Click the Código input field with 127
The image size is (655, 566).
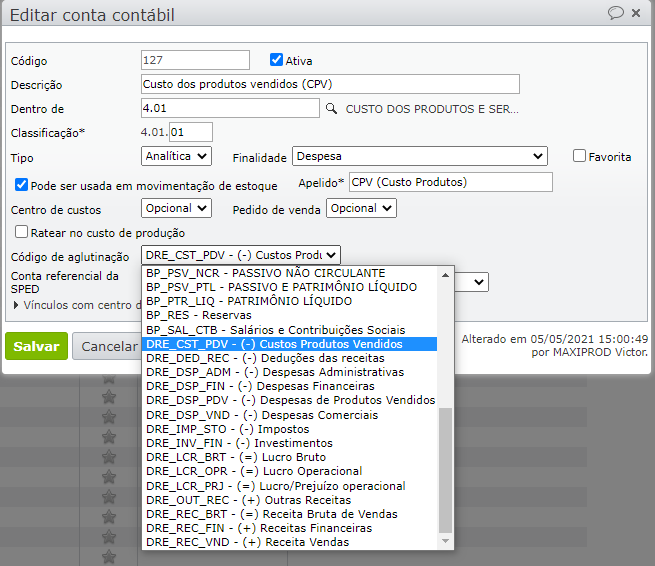[x=195, y=60]
